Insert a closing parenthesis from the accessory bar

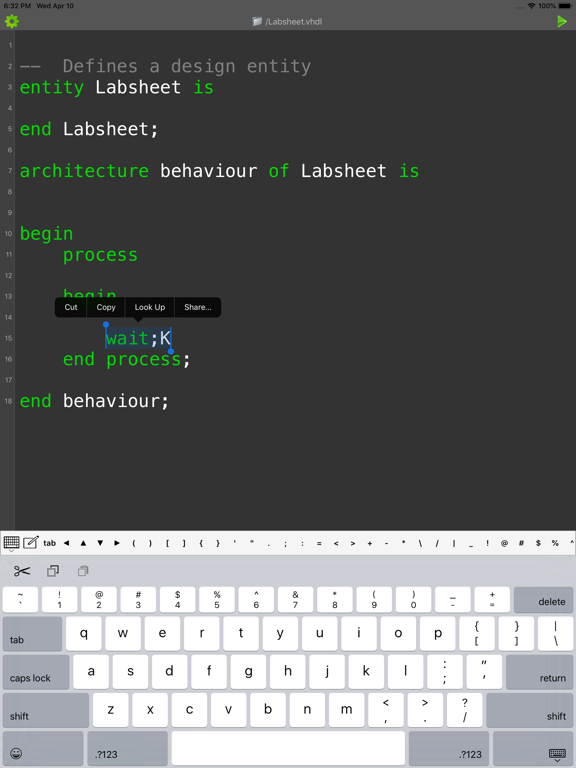[x=150, y=543]
